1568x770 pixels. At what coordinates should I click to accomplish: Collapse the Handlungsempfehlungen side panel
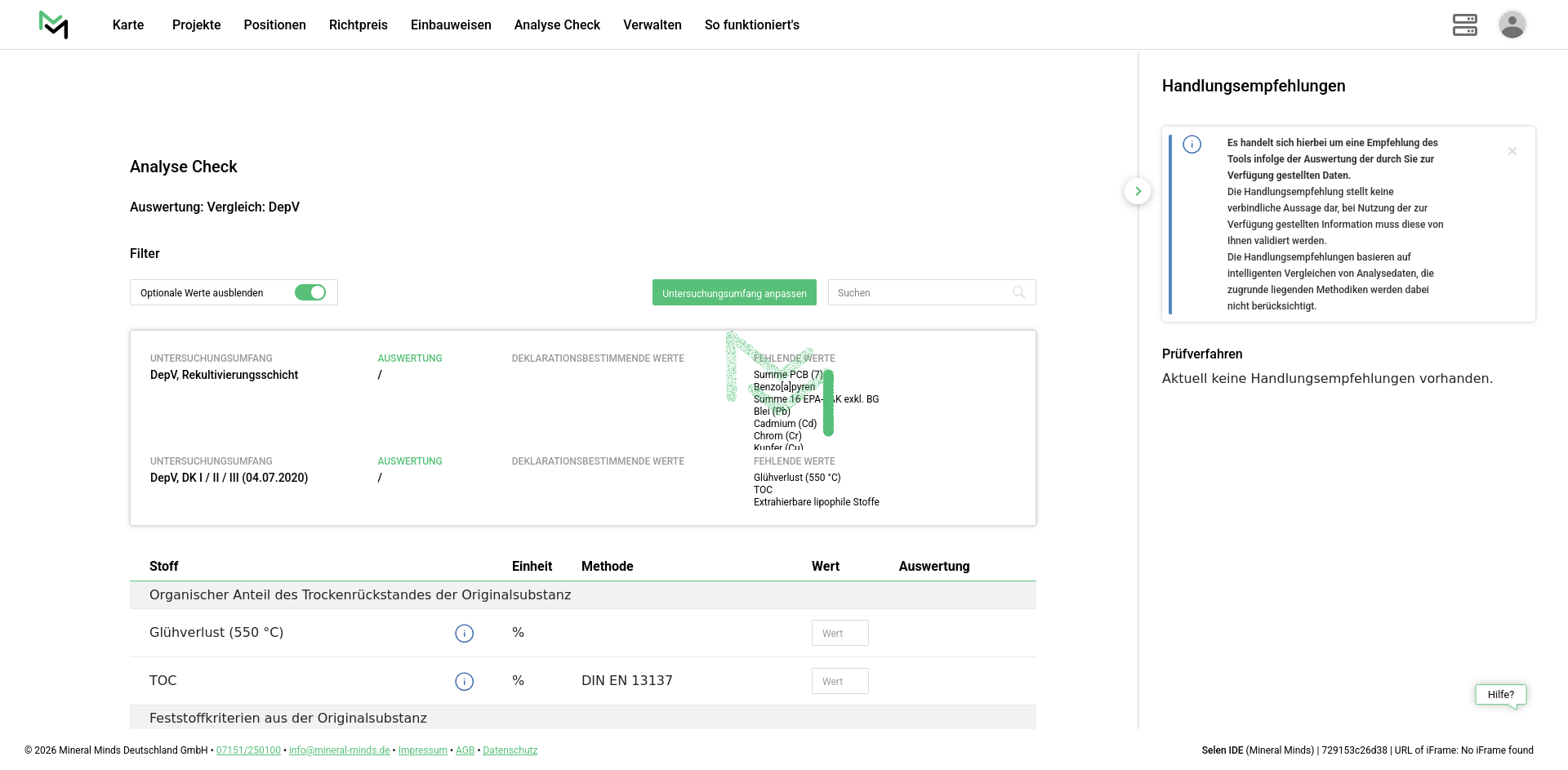(1138, 191)
